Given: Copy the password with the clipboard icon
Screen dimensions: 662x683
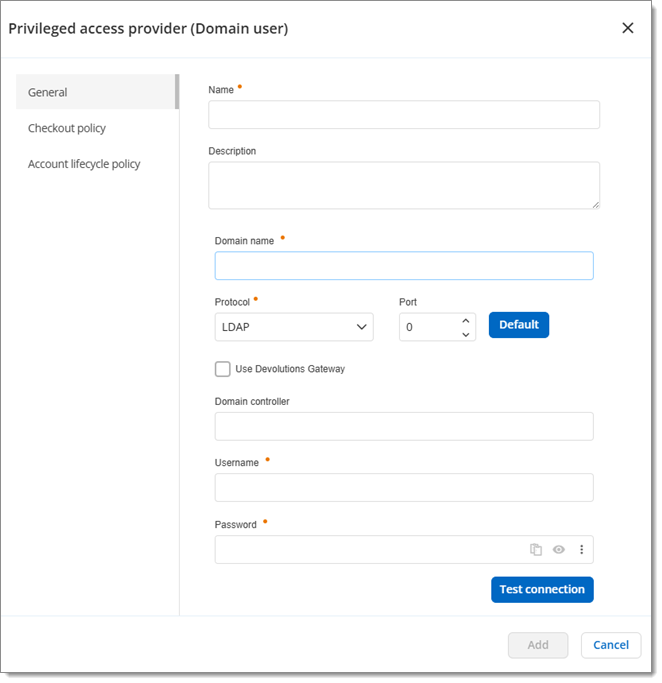Looking at the screenshot, I should [535, 550].
